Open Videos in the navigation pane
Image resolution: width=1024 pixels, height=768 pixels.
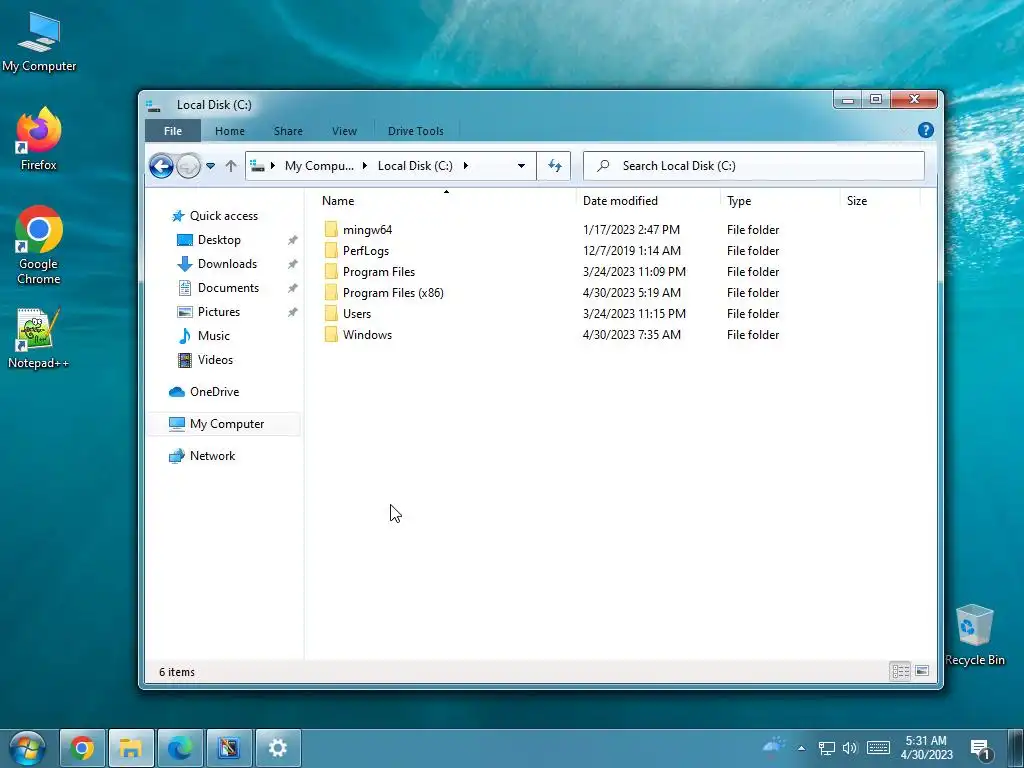click(x=215, y=360)
